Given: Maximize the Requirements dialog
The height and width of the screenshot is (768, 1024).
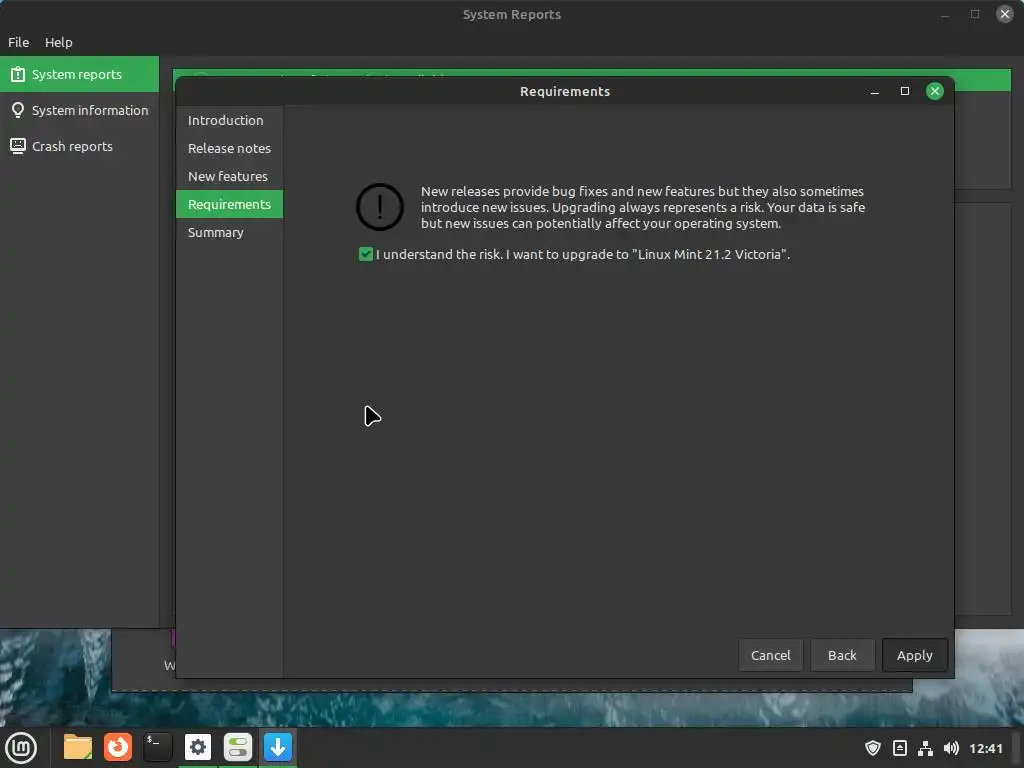Looking at the screenshot, I should coord(904,91).
